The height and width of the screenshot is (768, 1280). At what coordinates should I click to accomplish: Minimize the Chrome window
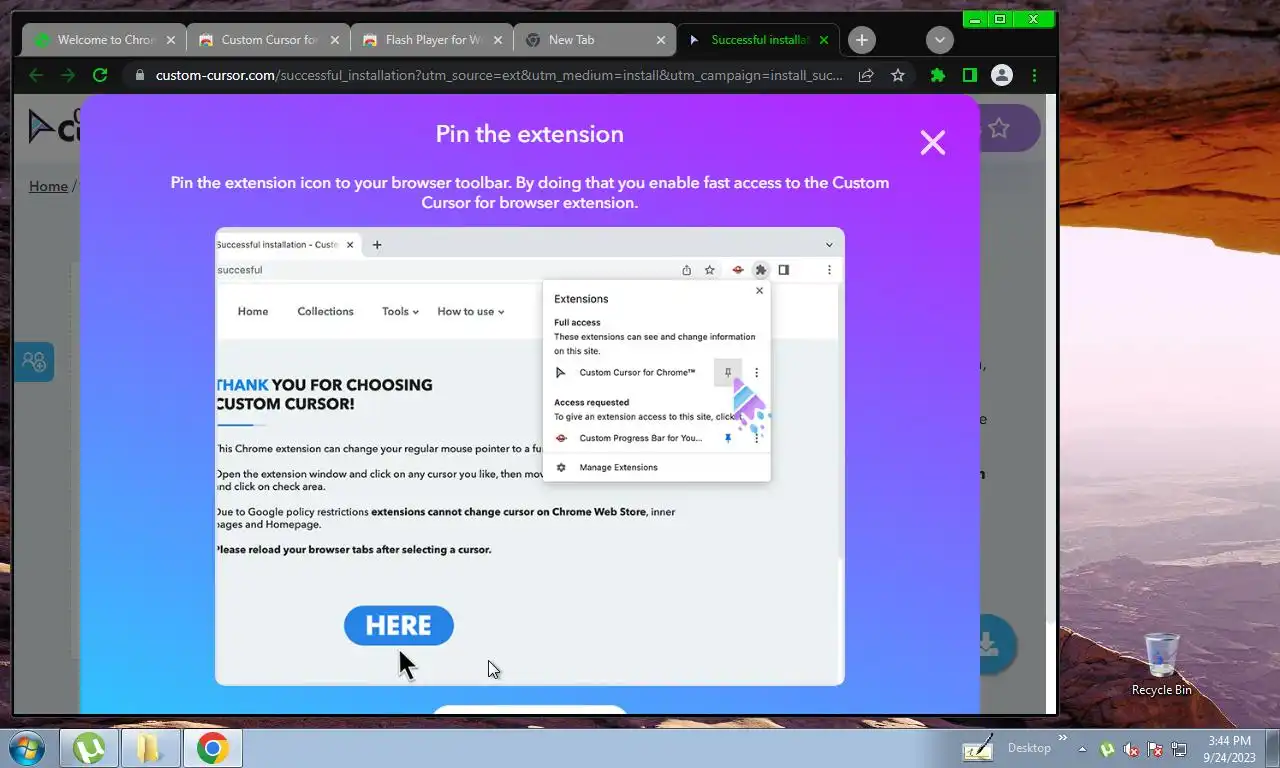point(975,19)
